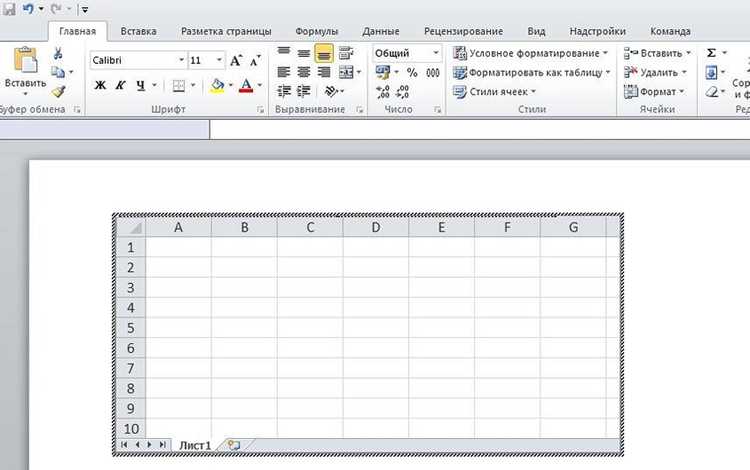Switch to the Команда tab

click(670, 31)
